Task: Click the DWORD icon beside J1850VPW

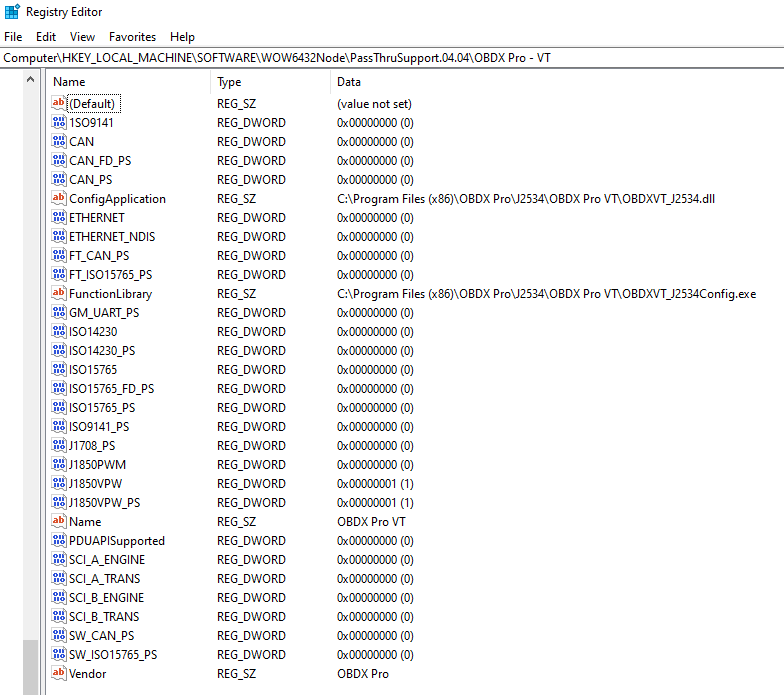Action: coord(58,483)
